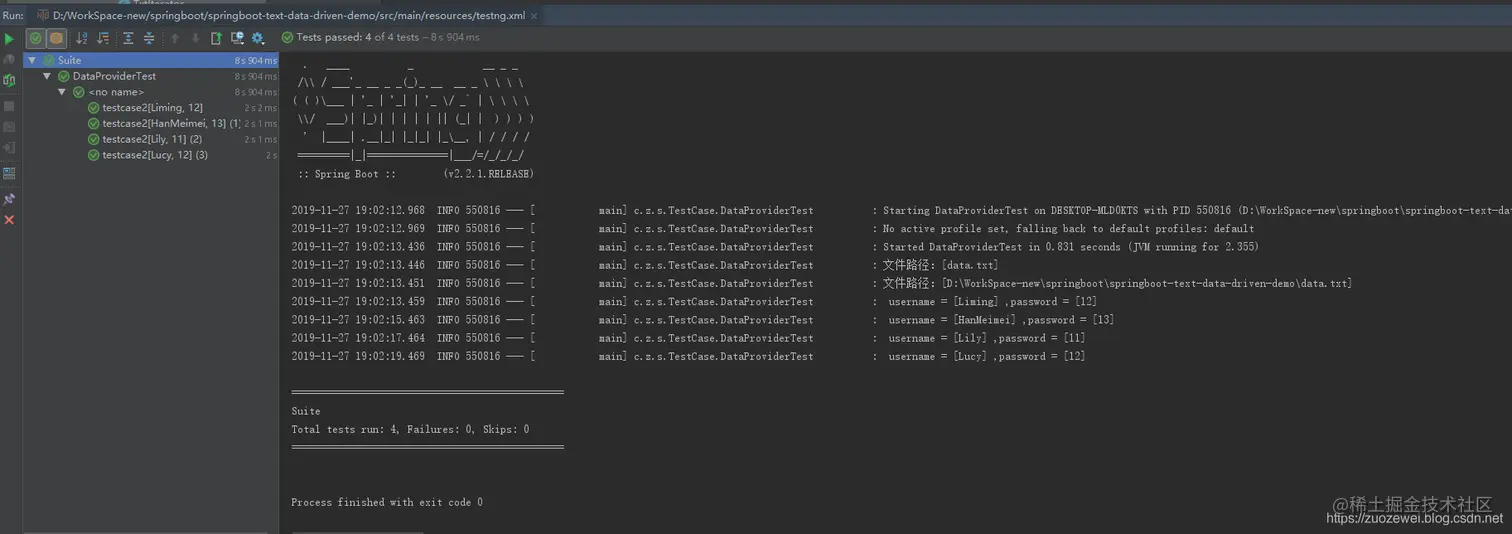Screen dimensions: 1512x534
Task: Click the Dump Threads camera icon
Action: click(x=9, y=127)
